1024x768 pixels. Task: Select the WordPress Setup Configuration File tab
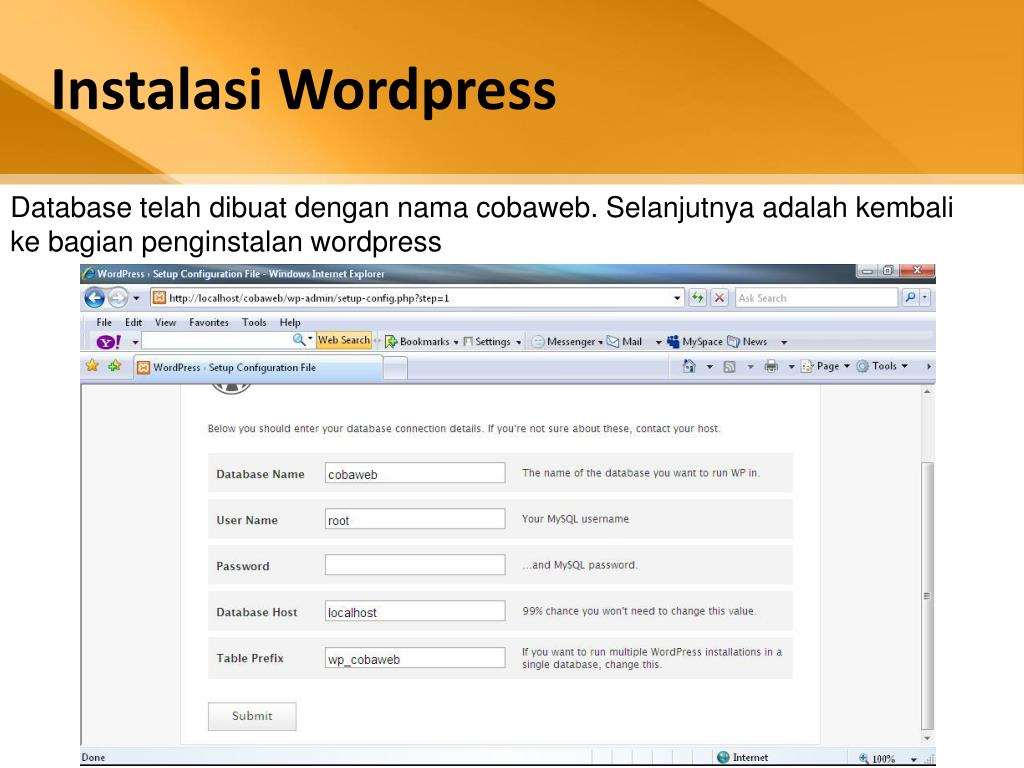pyautogui.click(x=258, y=368)
